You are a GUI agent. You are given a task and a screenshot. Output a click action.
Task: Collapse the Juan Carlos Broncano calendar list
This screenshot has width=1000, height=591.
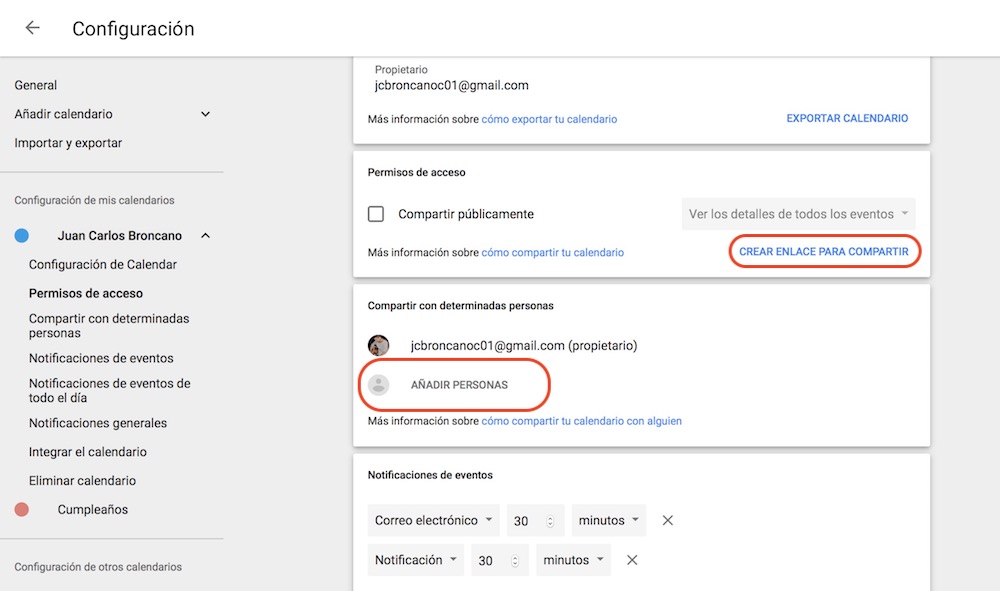coord(205,236)
